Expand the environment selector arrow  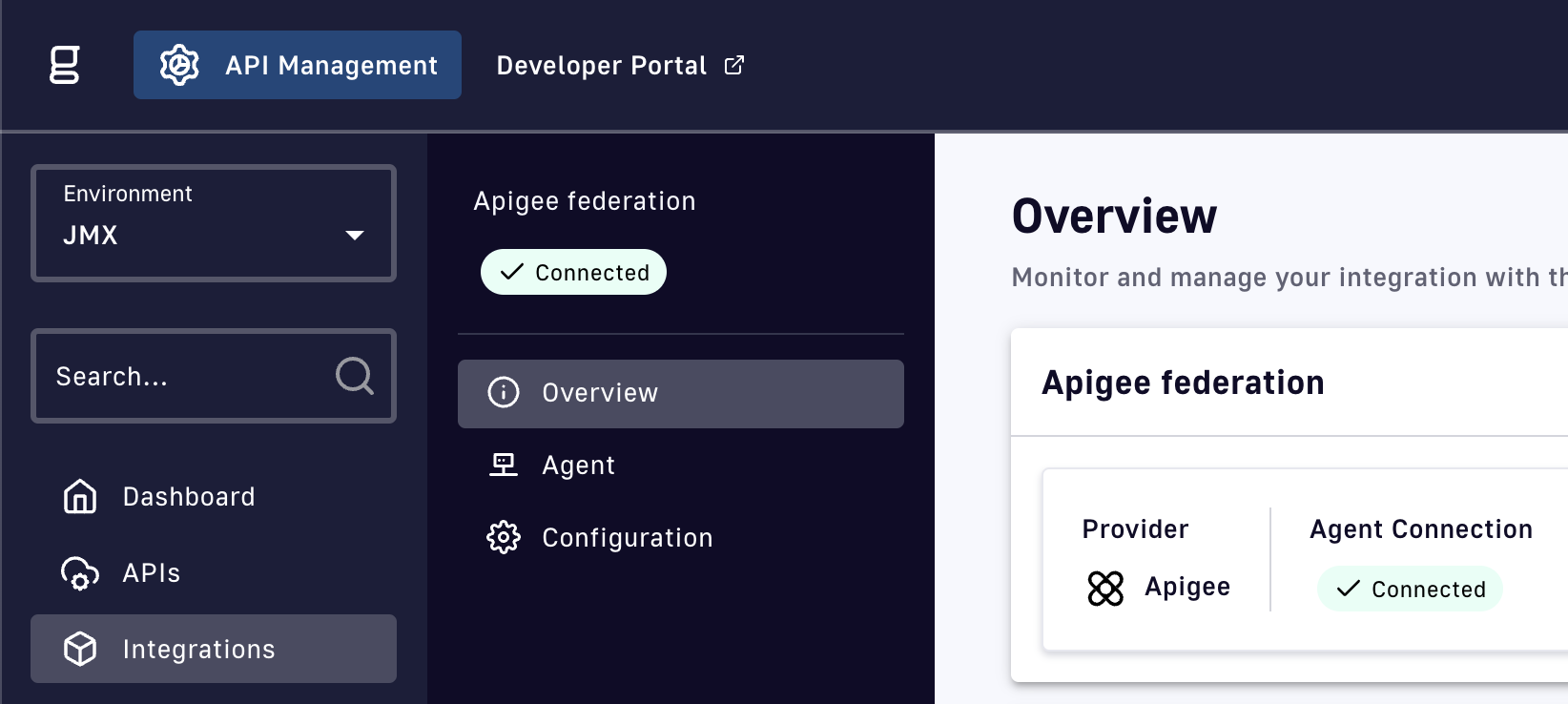[355, 235]
